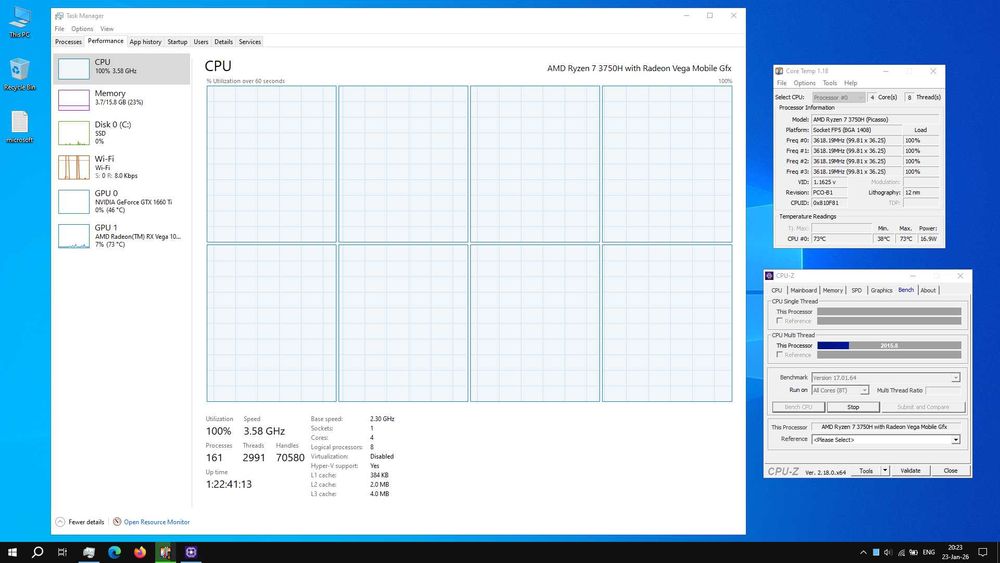Show hidden system tray icons

click(863, 552)
